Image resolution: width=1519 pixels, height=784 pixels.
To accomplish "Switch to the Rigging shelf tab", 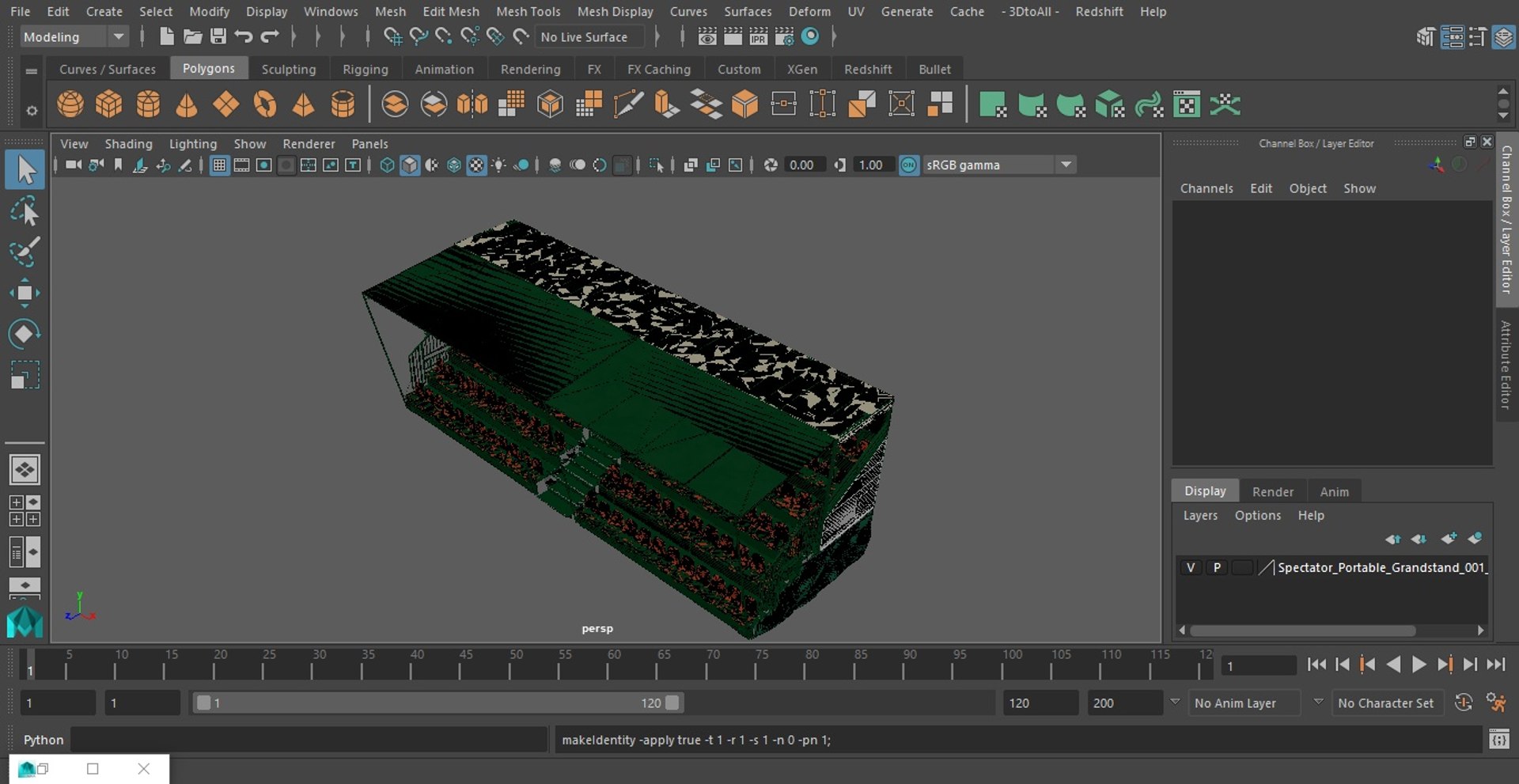I will point(365,70).
